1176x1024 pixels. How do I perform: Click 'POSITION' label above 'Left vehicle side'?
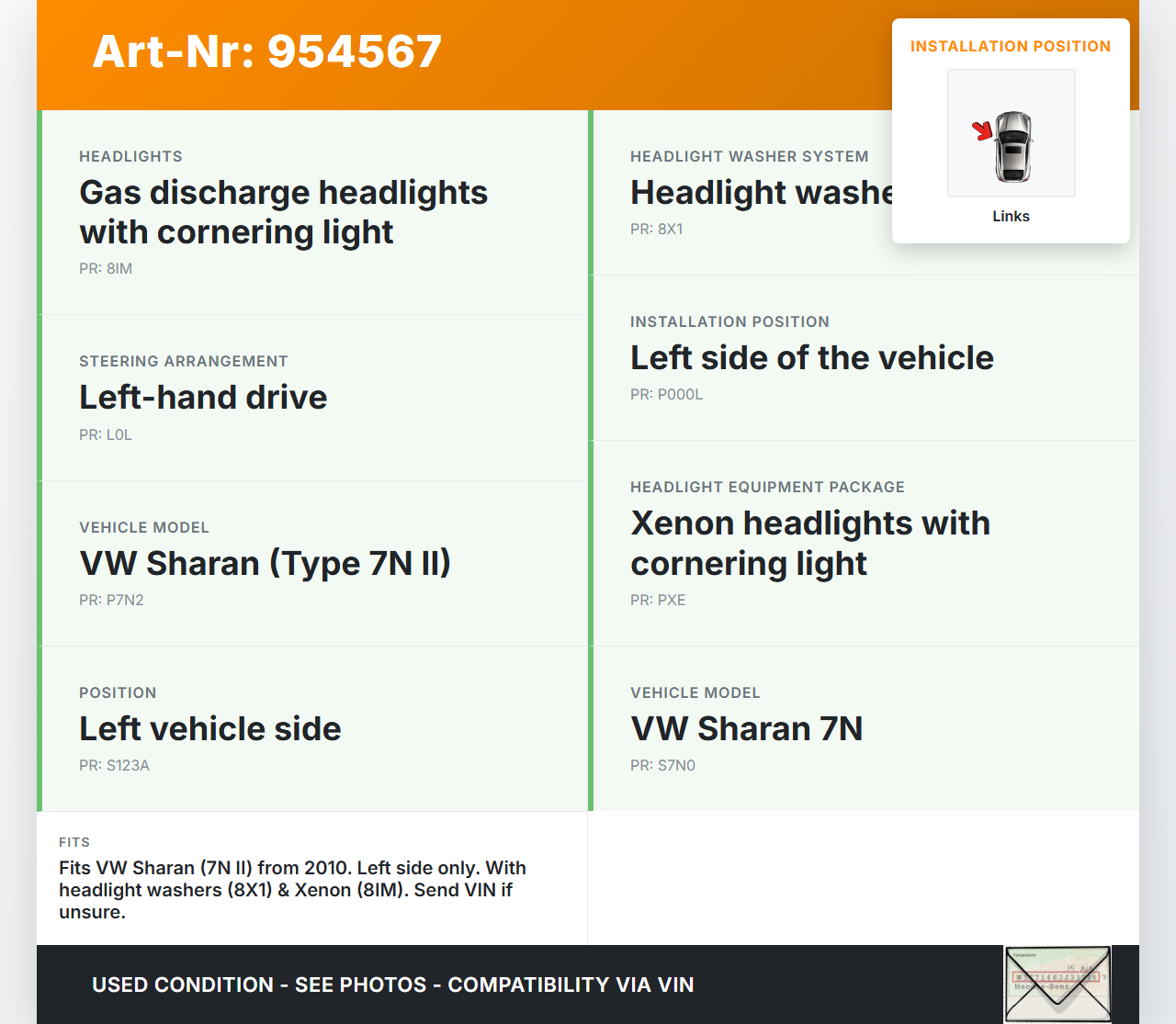point(118,693)
